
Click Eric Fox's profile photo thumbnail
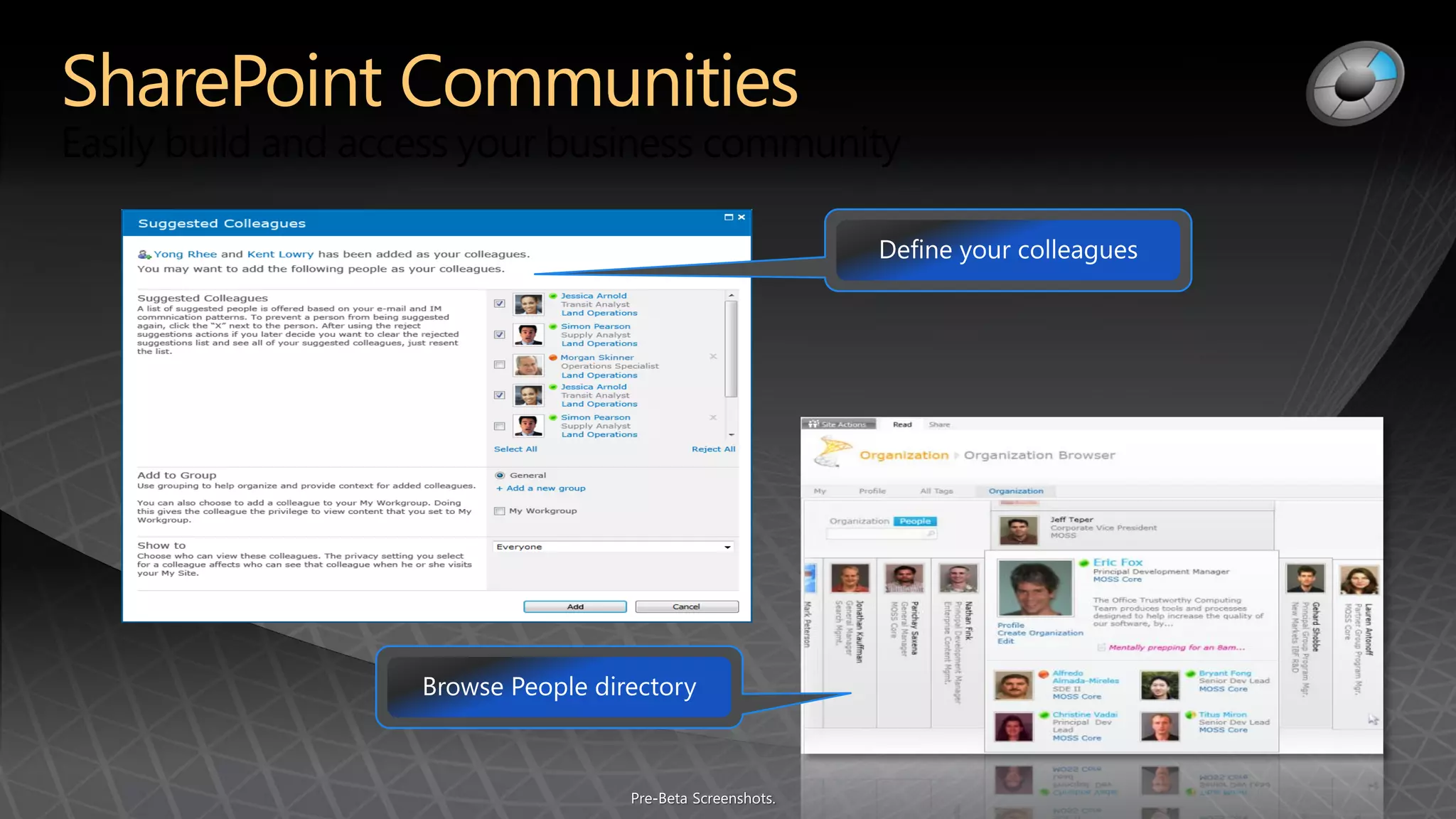[x=1034, y=587]
